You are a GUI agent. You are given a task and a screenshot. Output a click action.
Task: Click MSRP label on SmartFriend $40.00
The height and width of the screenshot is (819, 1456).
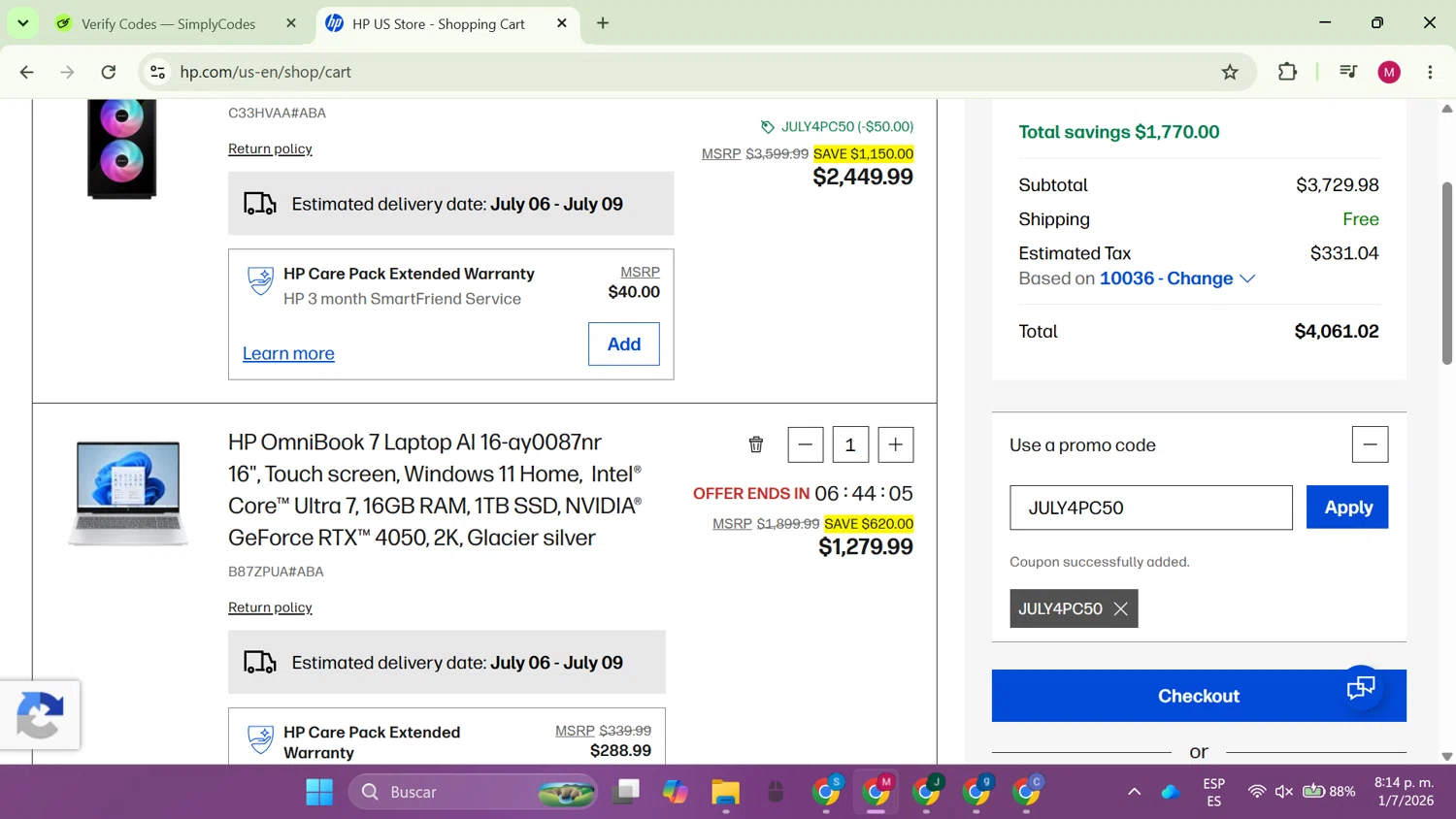[x=640, y=272]
